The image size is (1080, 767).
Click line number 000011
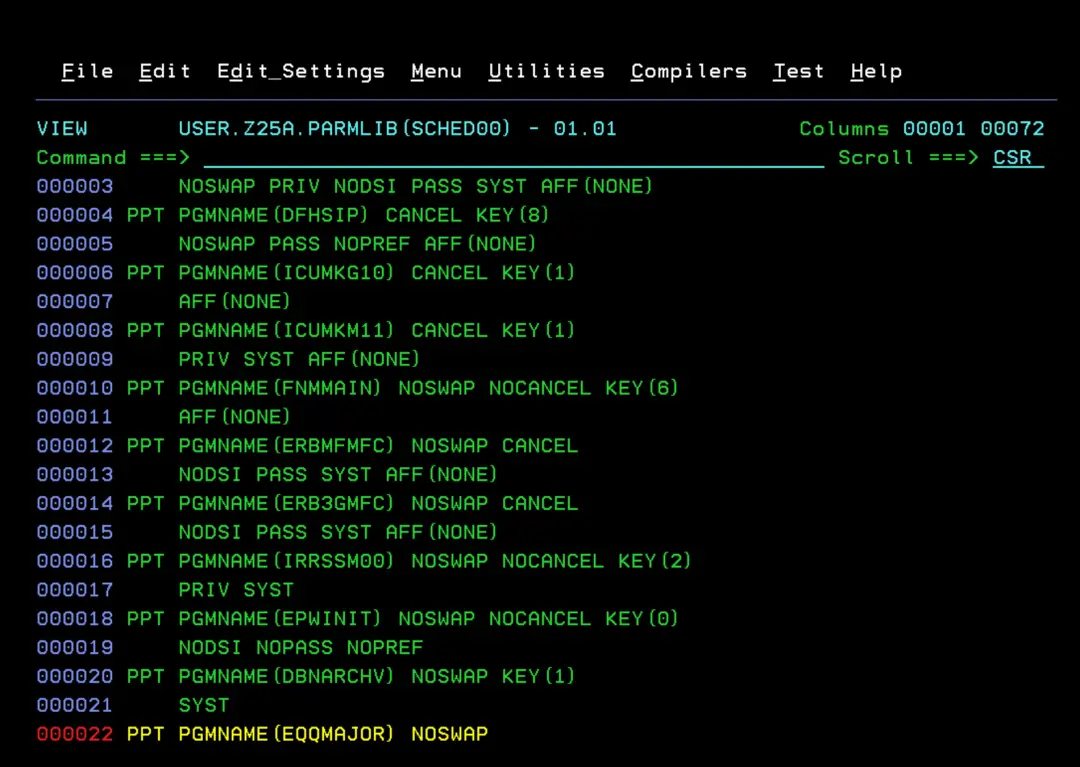coord(75,418)
